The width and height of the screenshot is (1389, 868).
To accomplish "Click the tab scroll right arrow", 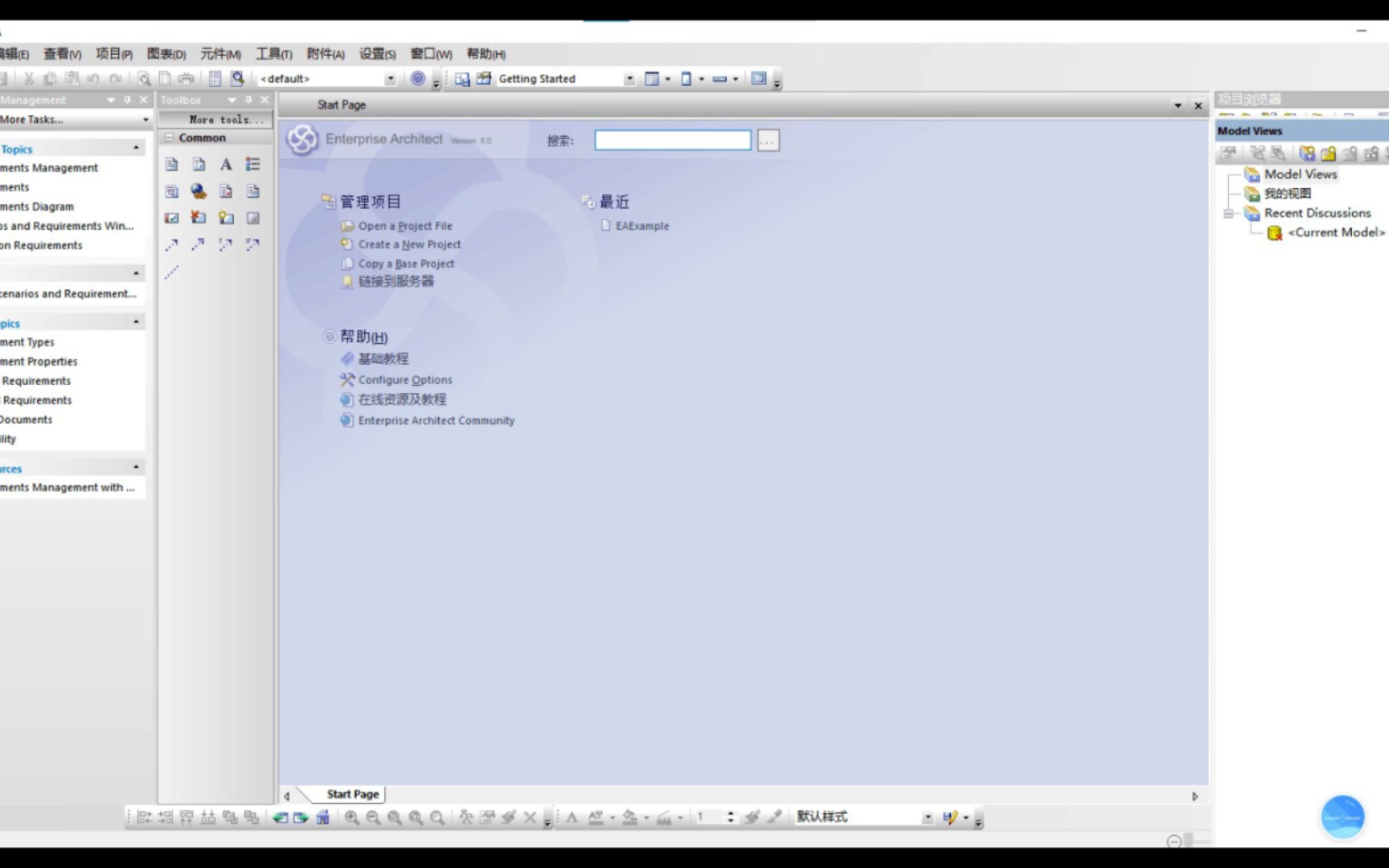I will click(x=1194, y=796).
